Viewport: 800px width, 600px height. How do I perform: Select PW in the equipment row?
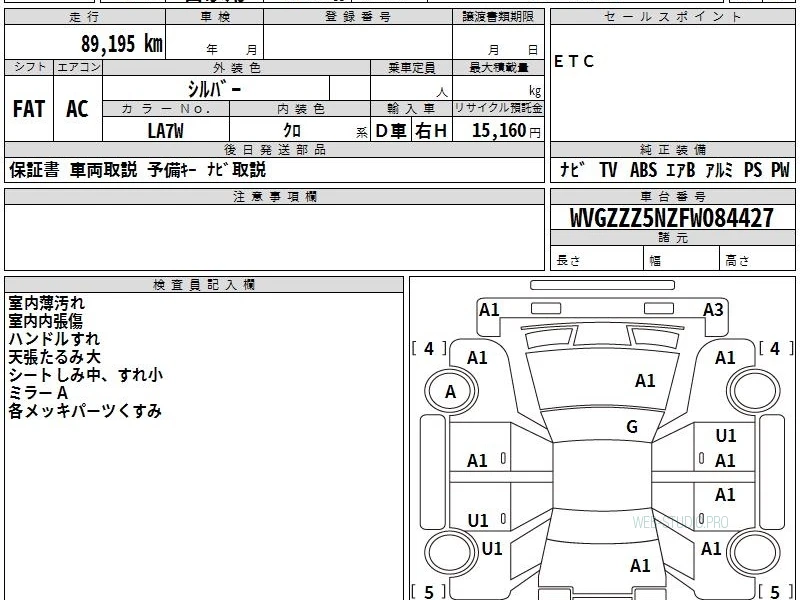(780, 170)
